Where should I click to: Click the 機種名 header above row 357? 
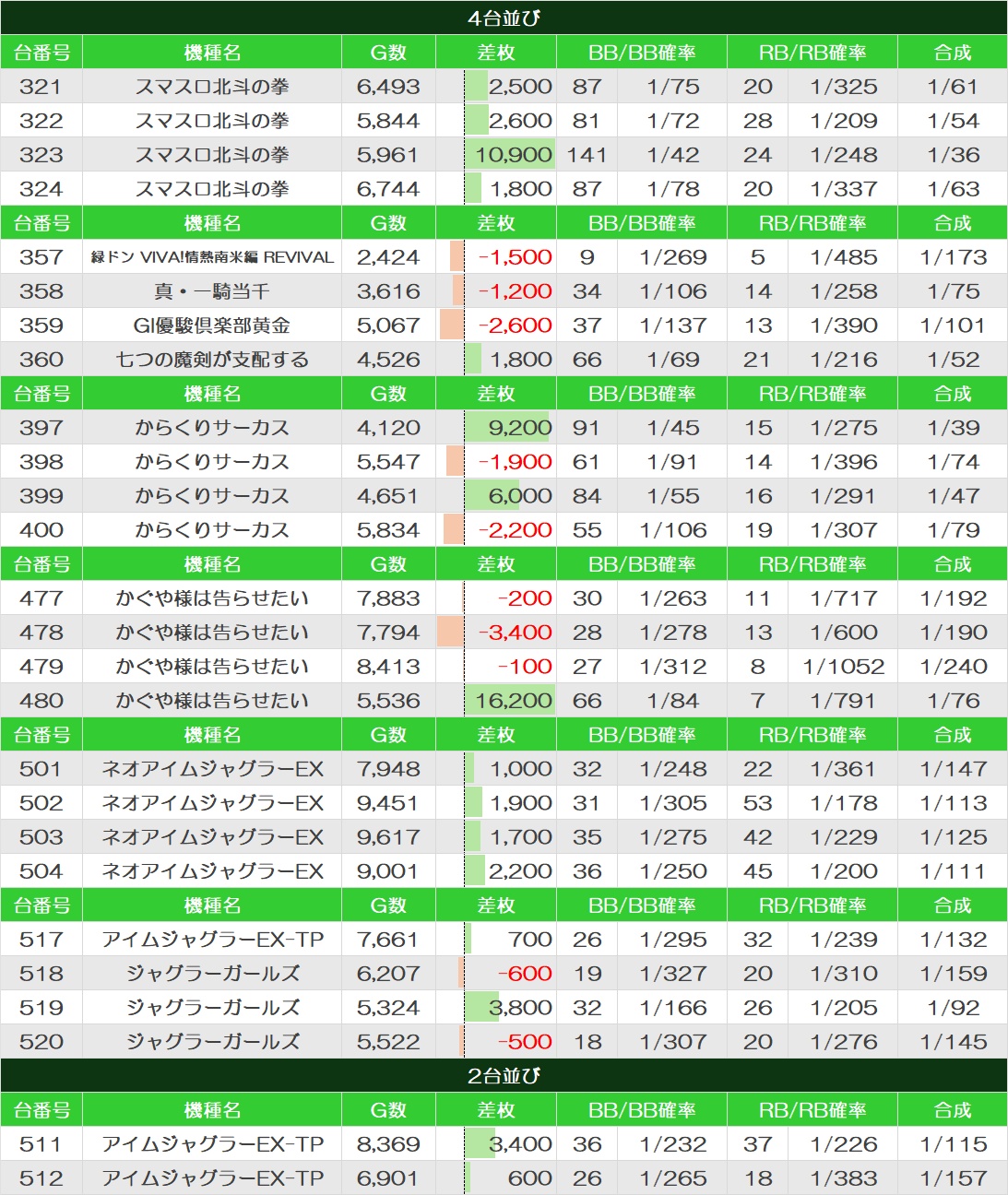(212, 223)
